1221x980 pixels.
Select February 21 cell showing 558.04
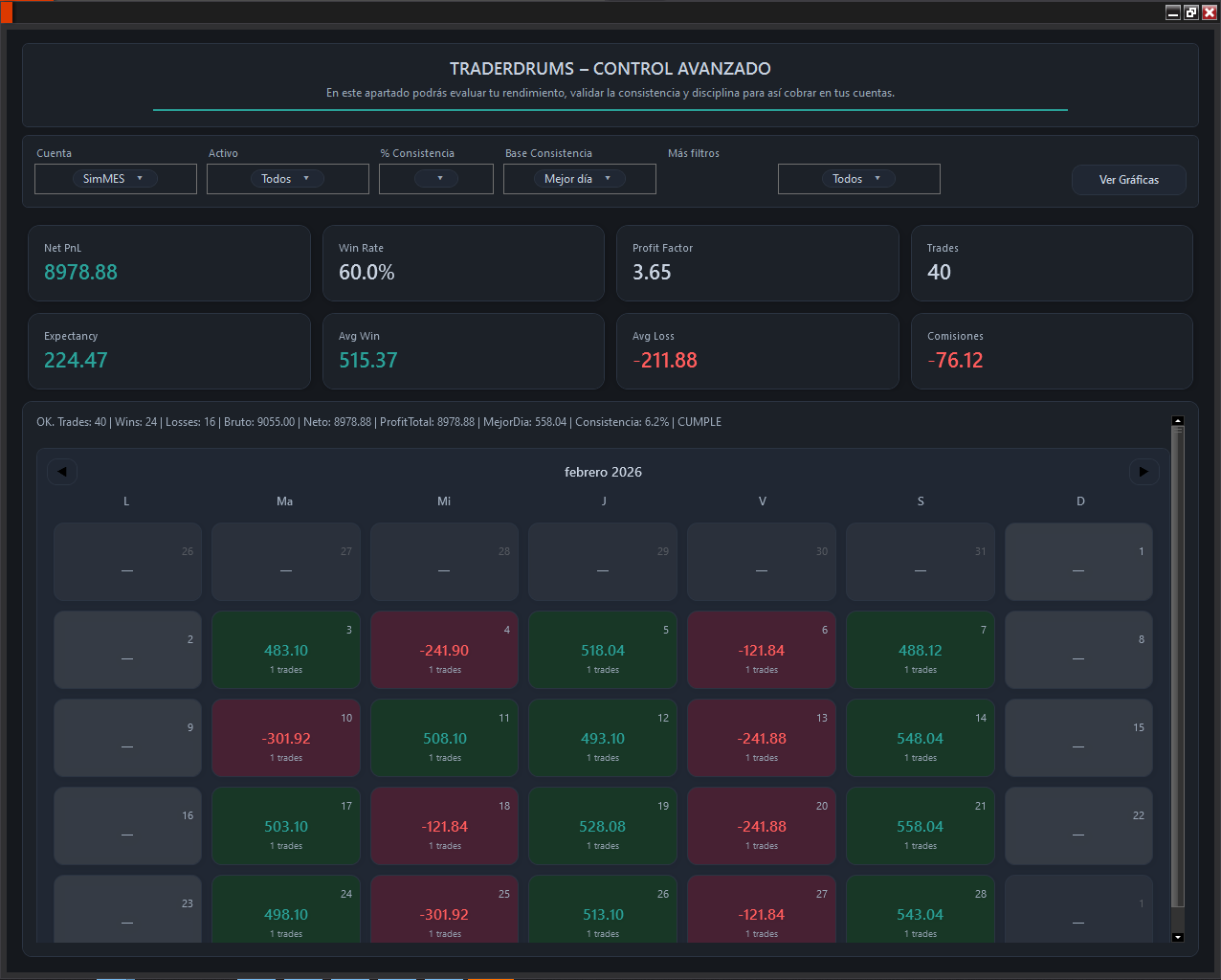pyautogui.click(x=921, y=827)
